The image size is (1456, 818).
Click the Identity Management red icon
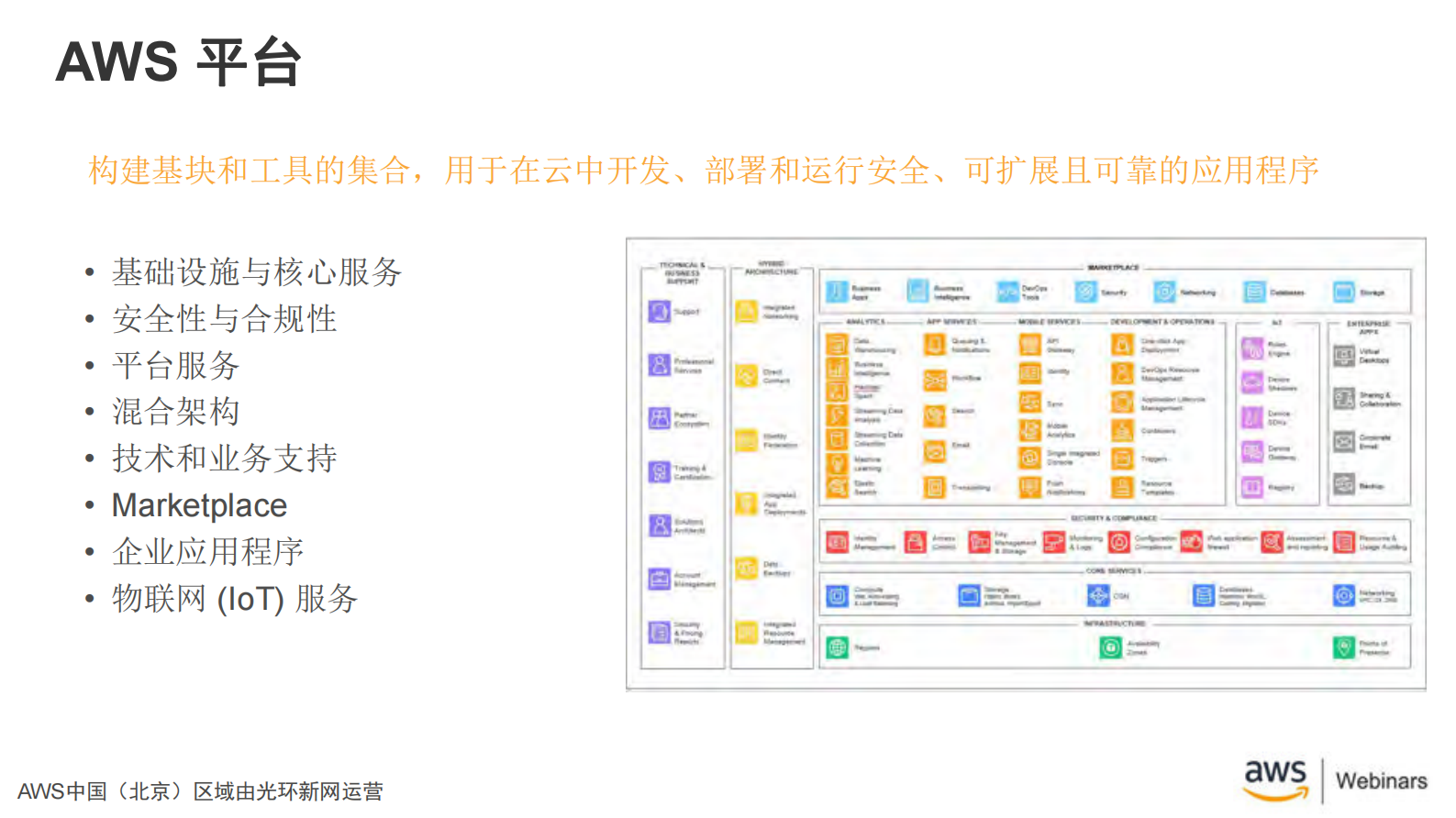837,542
